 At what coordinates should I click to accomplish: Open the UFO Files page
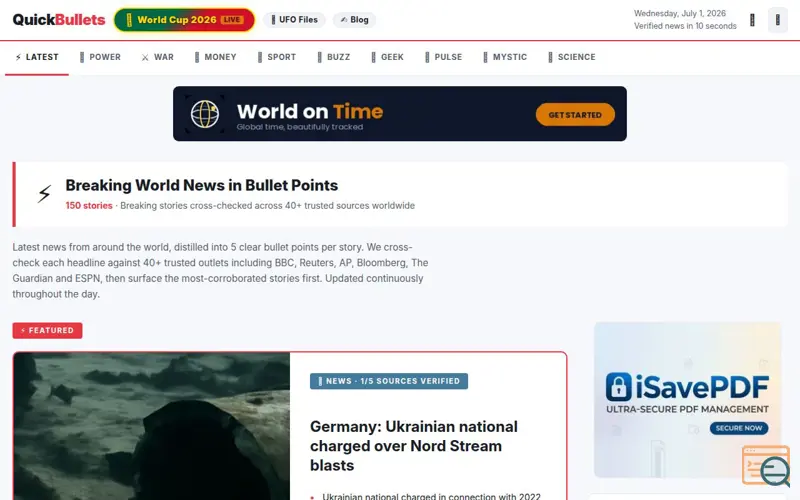294,20
